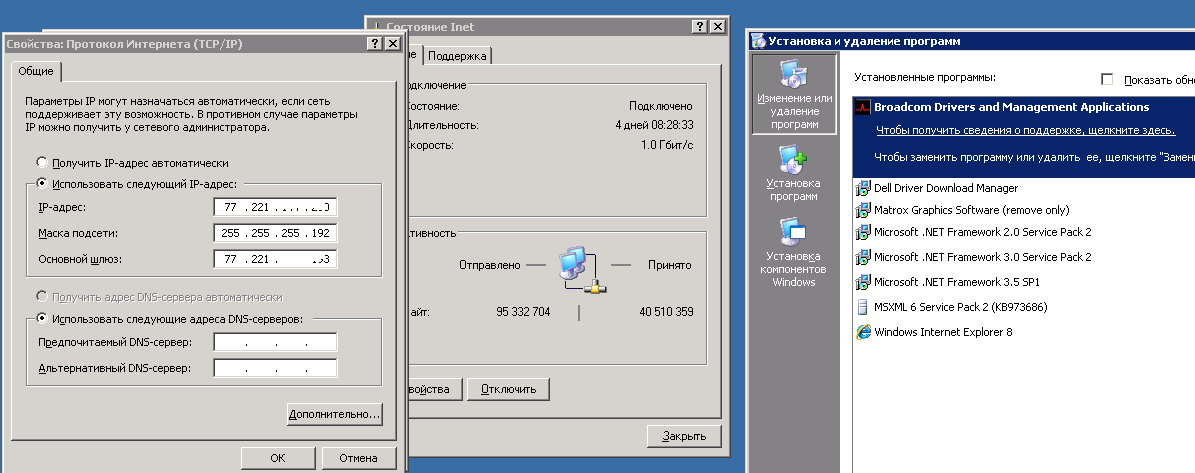Switch to the 'Общие' tab in TCP/IP properties
The image size is (1195, 473).
coord(36,72)
